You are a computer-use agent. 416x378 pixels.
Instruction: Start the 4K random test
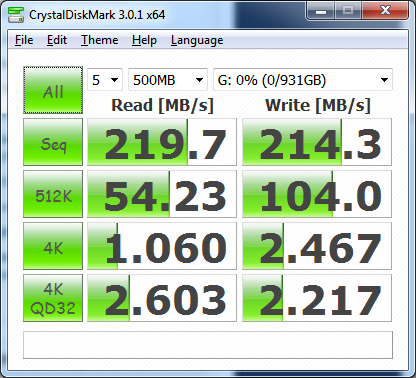pos(53,246)
